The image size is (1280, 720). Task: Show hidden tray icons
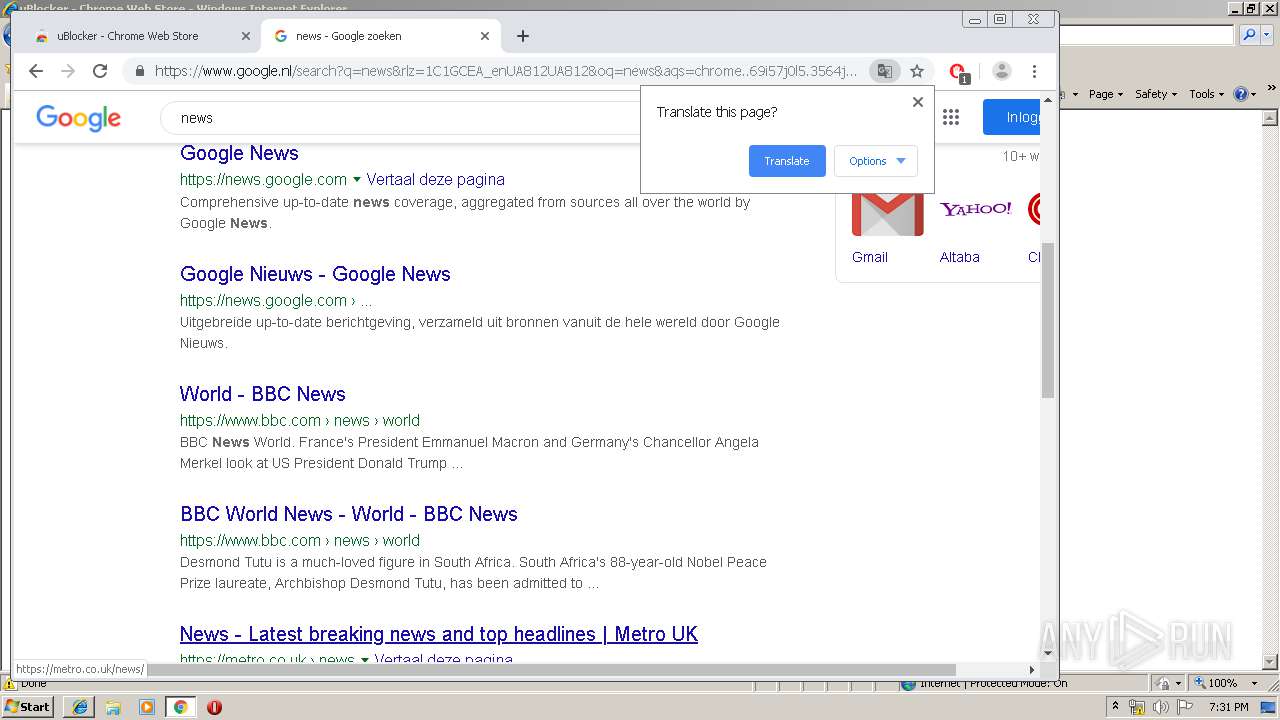click(1115, 706)
